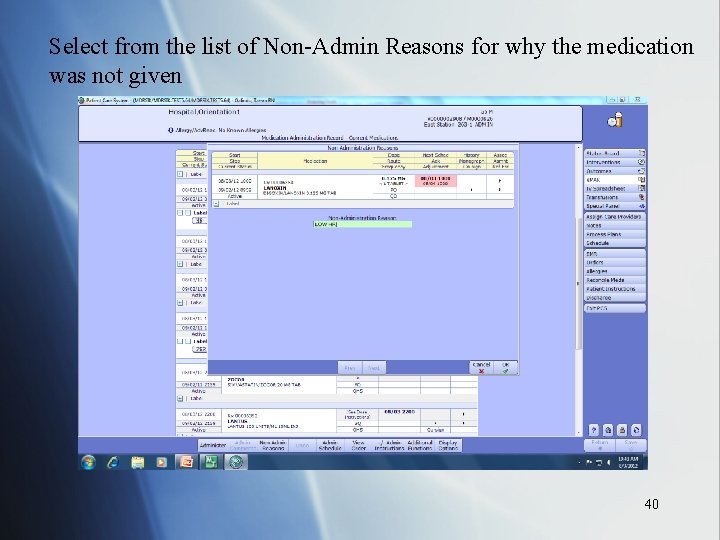
Task: Select eMAR in the right panel
Action: pos(615,180)
